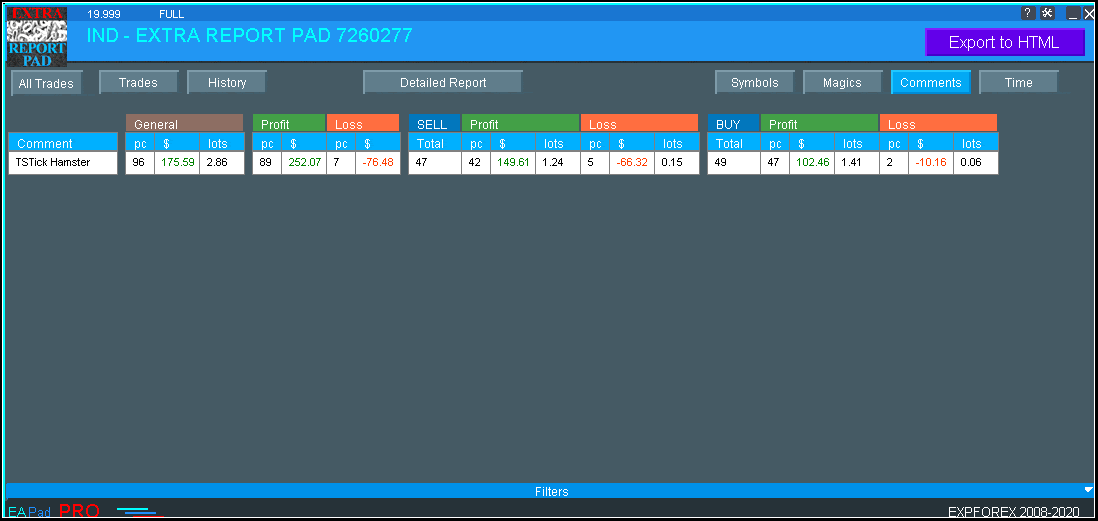Select the TSTick Hamster comment row
This screenshot has width=1098, height=521.
(x=62, y=162)
